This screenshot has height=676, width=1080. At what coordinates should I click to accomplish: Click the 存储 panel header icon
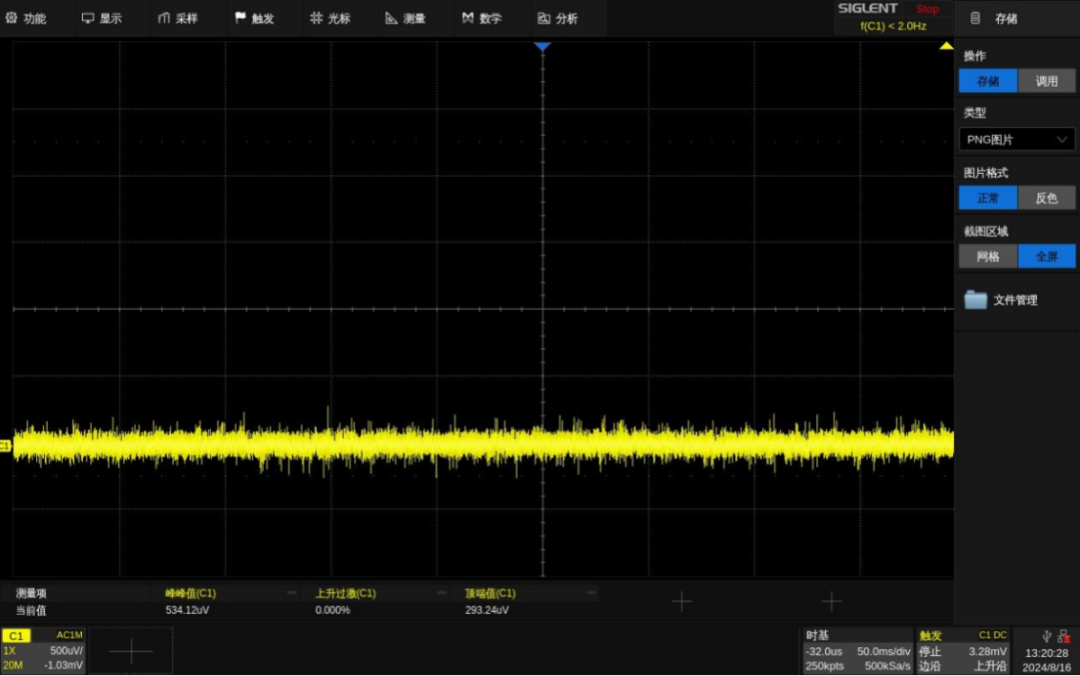point(975,19)
